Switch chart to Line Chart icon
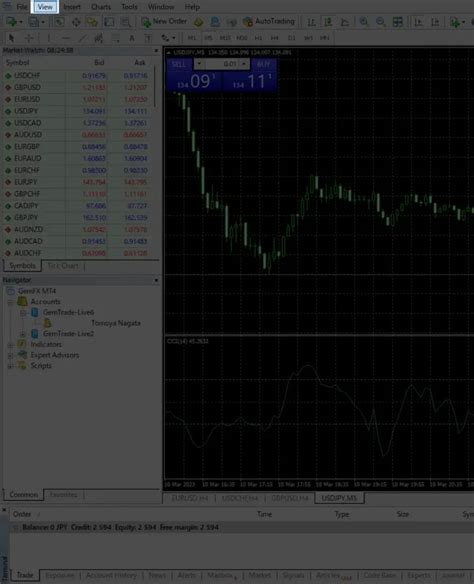The image size is (474, 584). [x=345, y=22]
